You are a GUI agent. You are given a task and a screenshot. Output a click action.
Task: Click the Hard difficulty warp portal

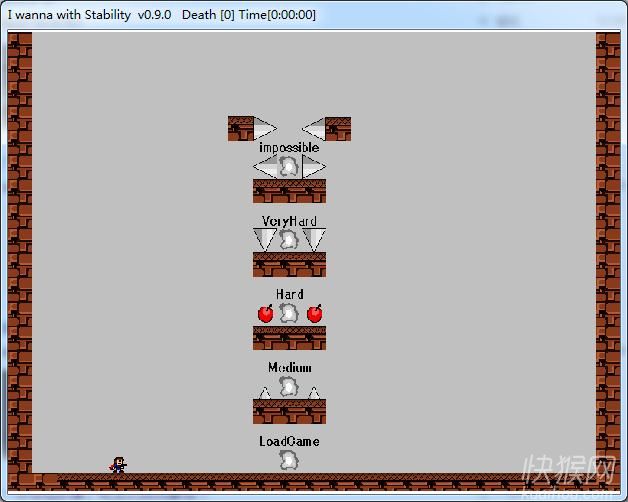pyautogui.click(x=289, y=313)
